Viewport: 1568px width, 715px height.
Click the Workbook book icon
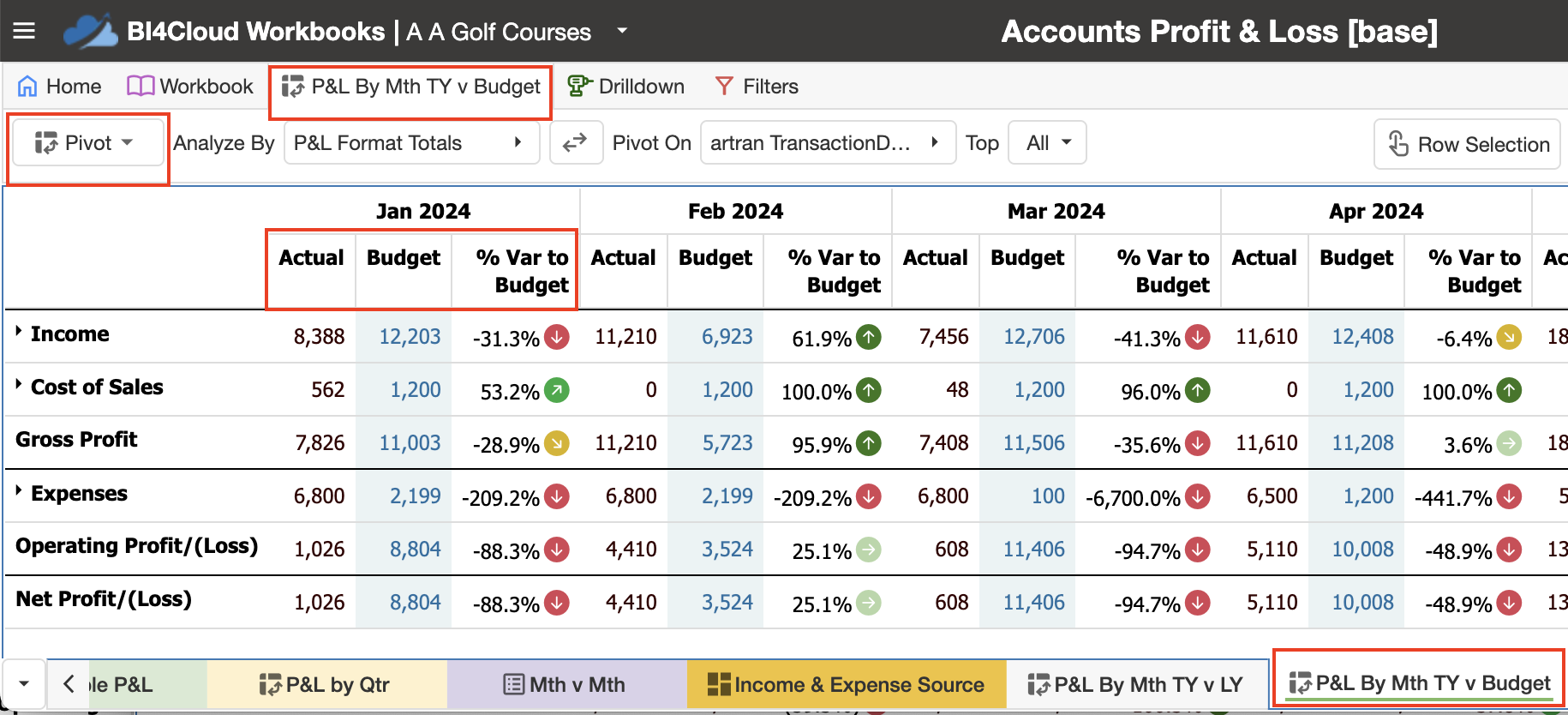(x=141, y=86)
